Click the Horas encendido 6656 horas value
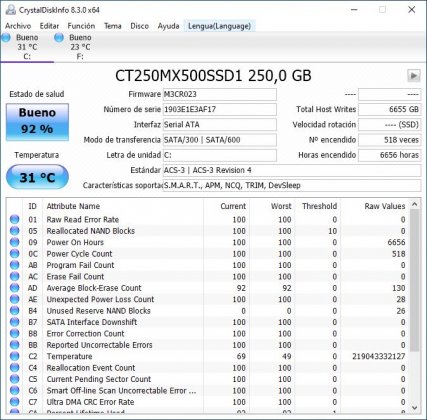427x420 pixels. [x=389, y=155]
